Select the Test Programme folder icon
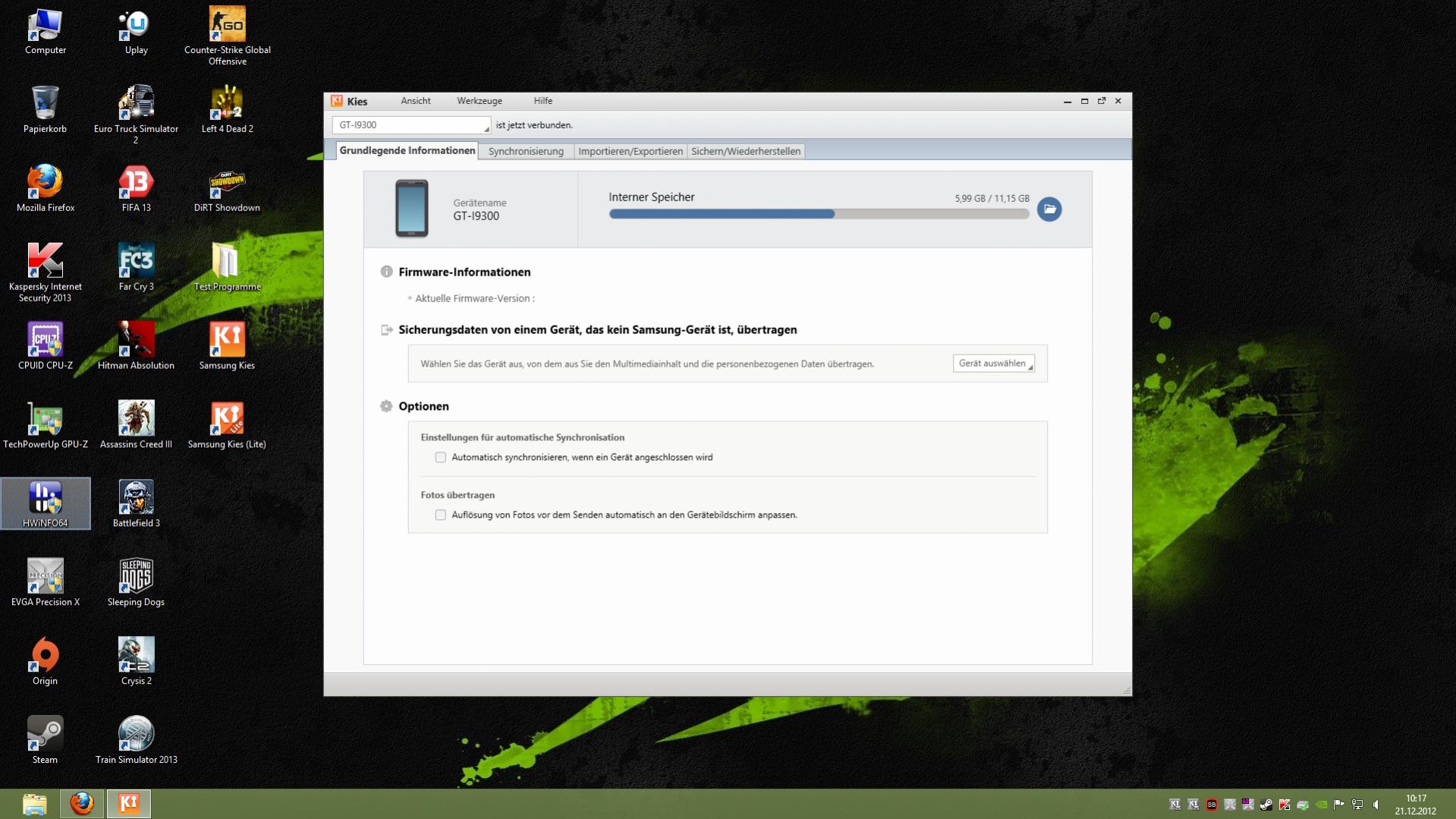This screenshot has height=819, width=1456. 228,269
